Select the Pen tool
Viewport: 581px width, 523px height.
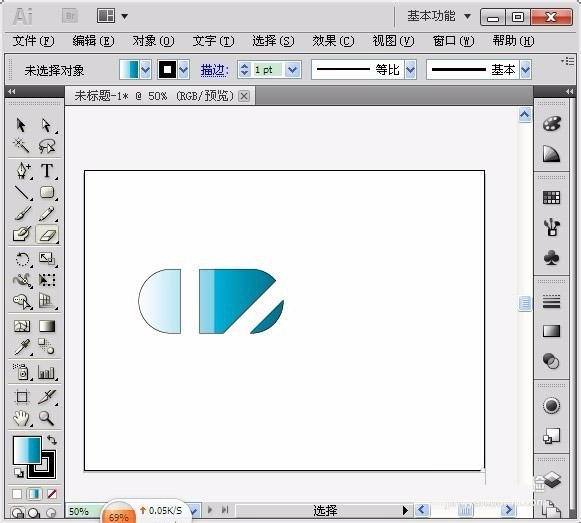pyautogui.click(x=22, y=171)
